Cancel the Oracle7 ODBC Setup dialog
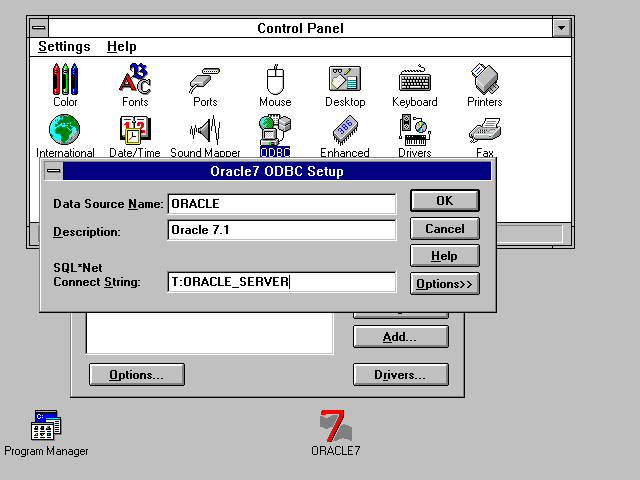The image size is (640, 480). [x=444, y=229]
